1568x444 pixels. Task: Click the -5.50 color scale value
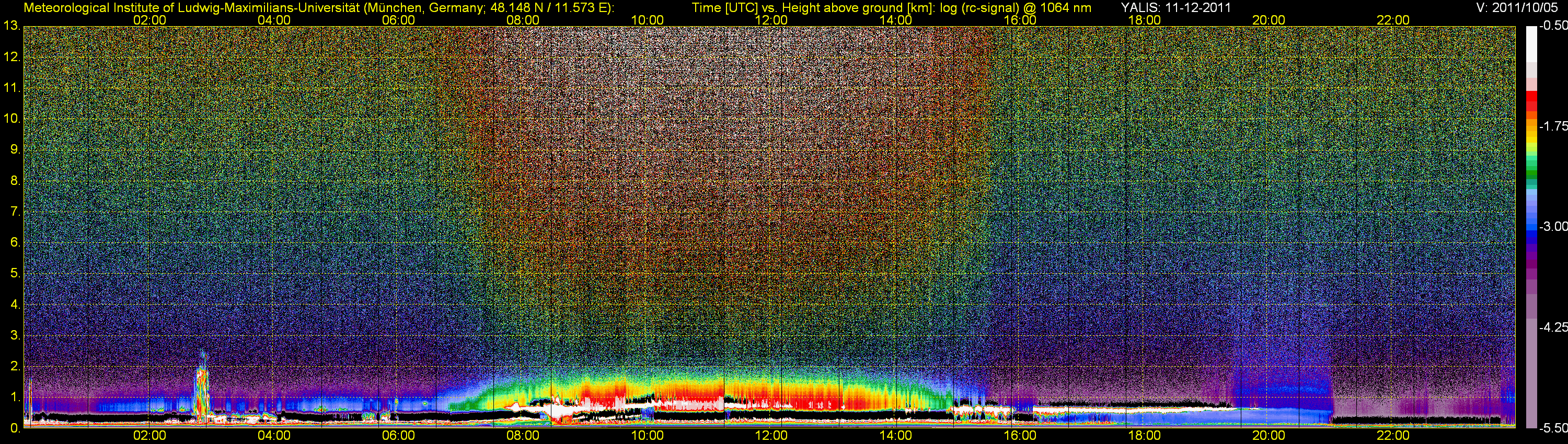coord(1553,428)
